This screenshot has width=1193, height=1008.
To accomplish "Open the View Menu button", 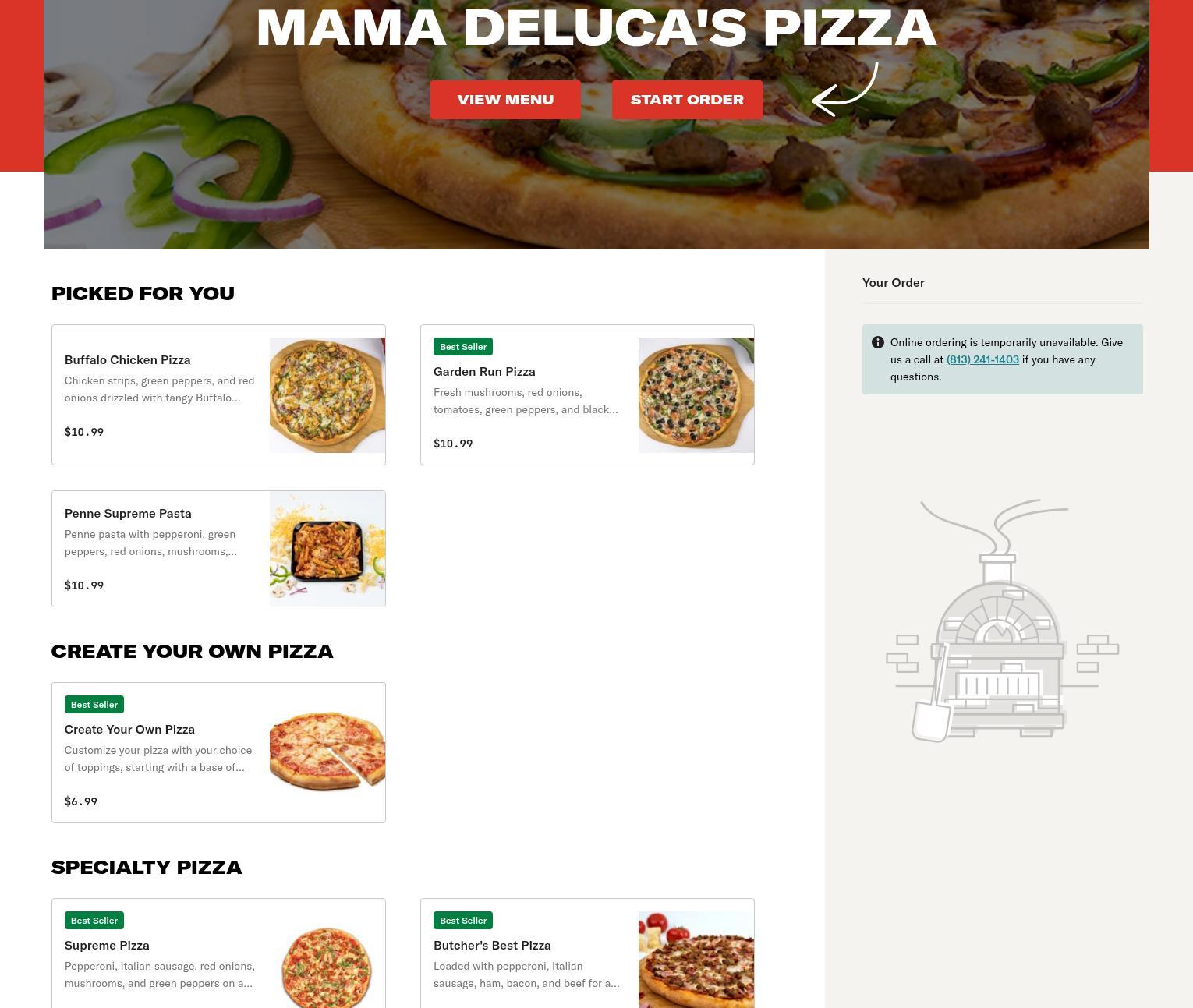I will pos(505,100).
